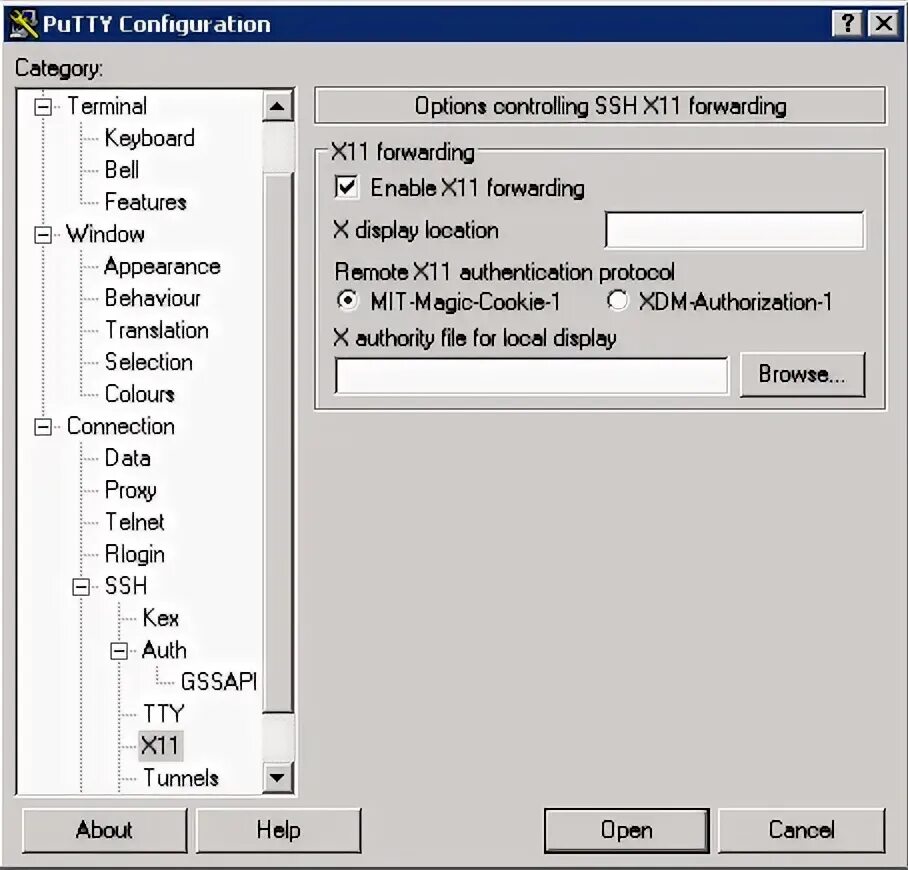Click category tree scroll up arrow
Screen dimensions: 908x870
click(x=277, y=106)
